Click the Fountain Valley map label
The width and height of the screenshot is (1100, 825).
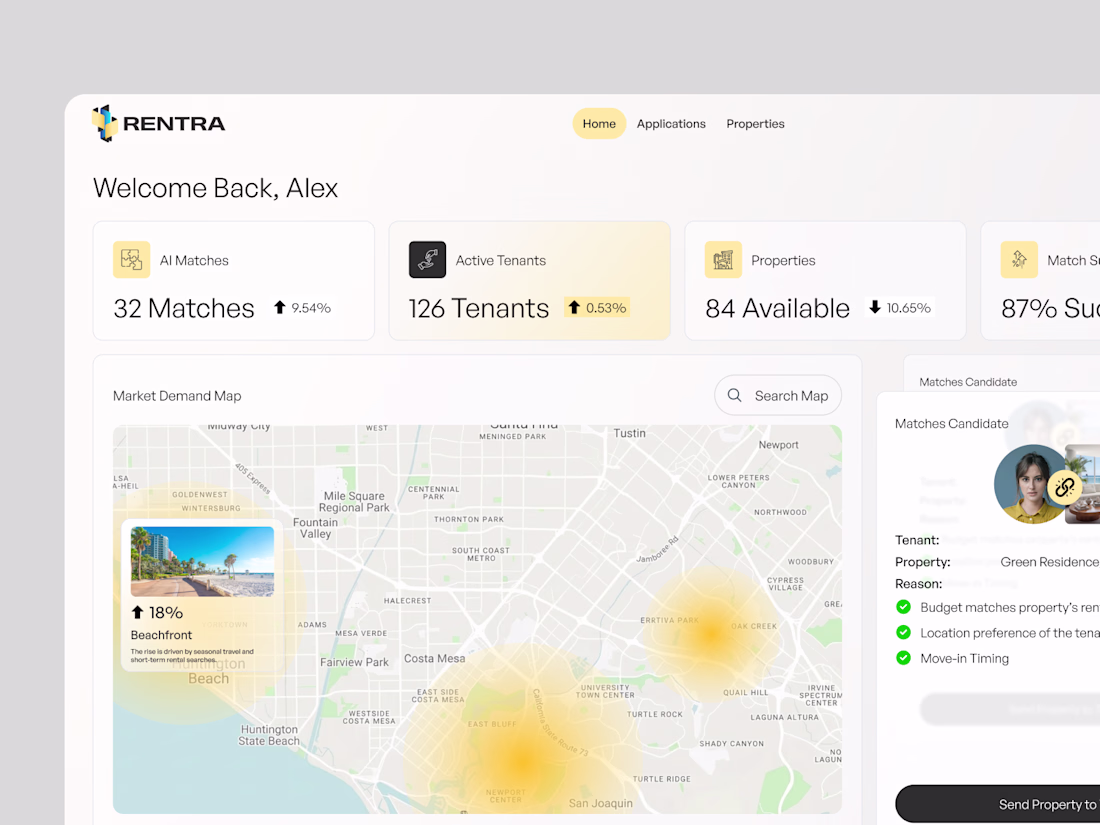[316, 528]
